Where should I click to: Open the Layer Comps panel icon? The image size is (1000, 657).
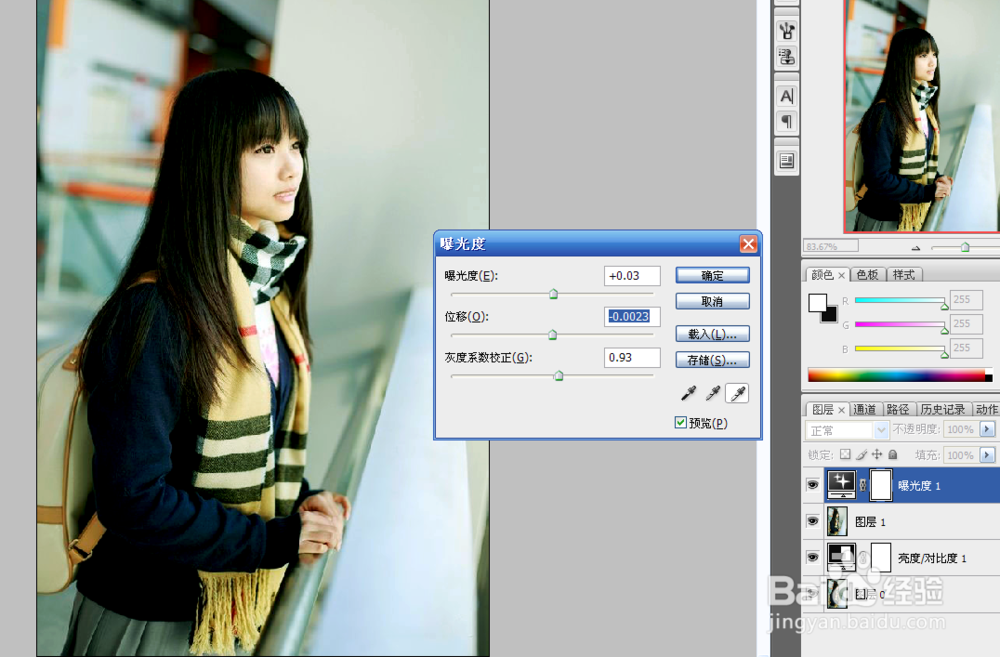click(x=786, y=161)
